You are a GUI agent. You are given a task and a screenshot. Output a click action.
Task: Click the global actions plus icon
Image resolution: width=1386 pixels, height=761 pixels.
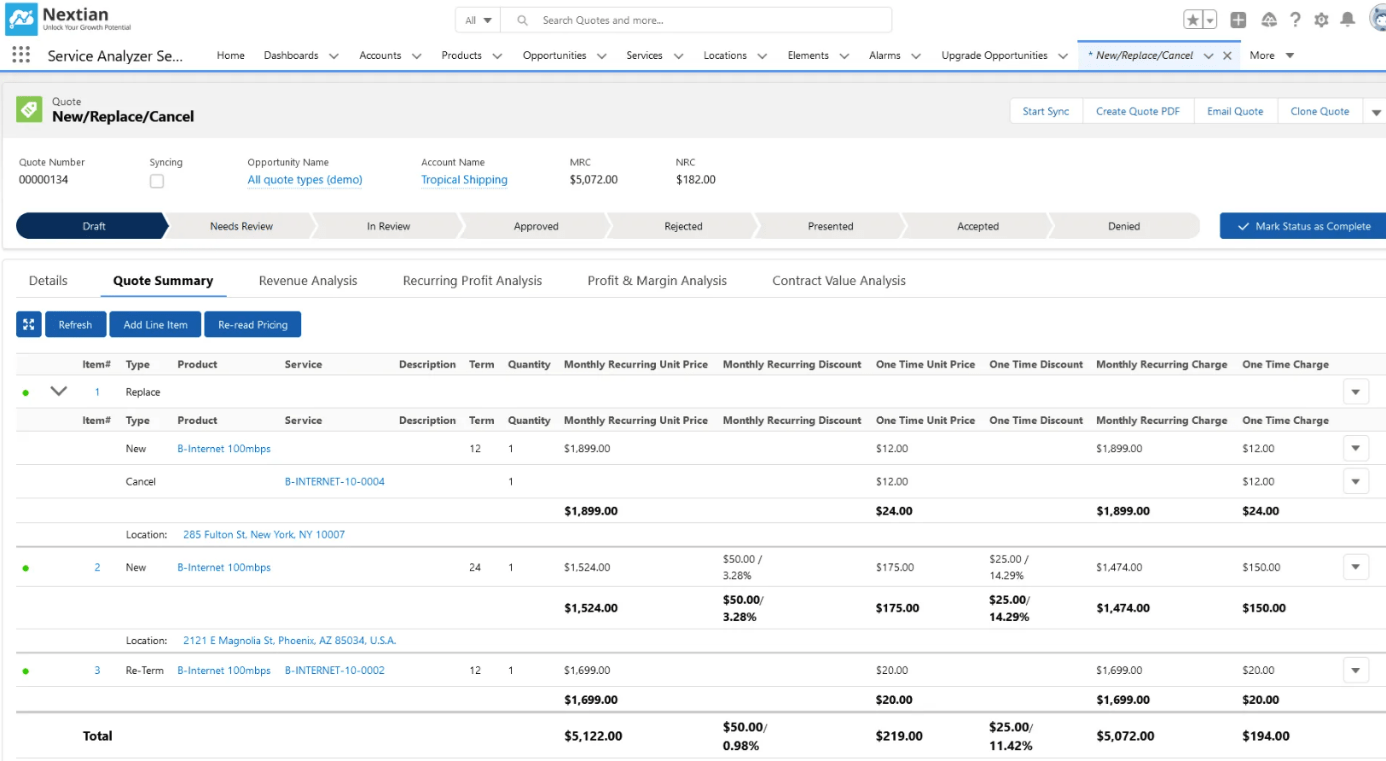pyautogui.click(x=1238, y=20)
